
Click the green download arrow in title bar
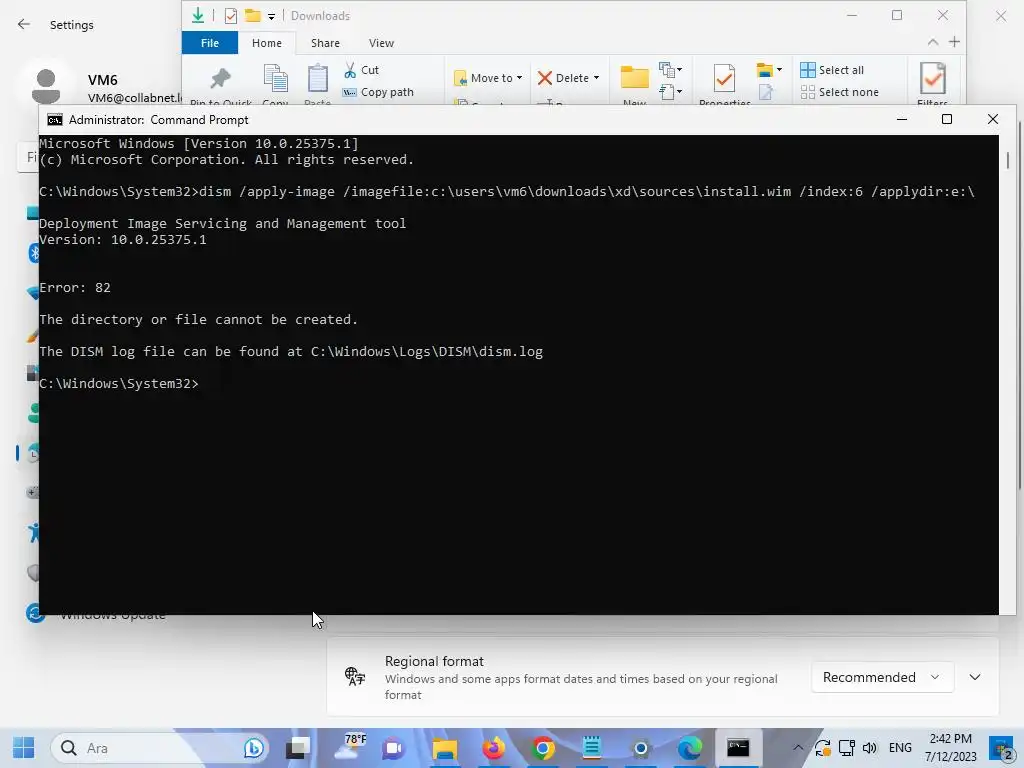(x=198, y=15)
